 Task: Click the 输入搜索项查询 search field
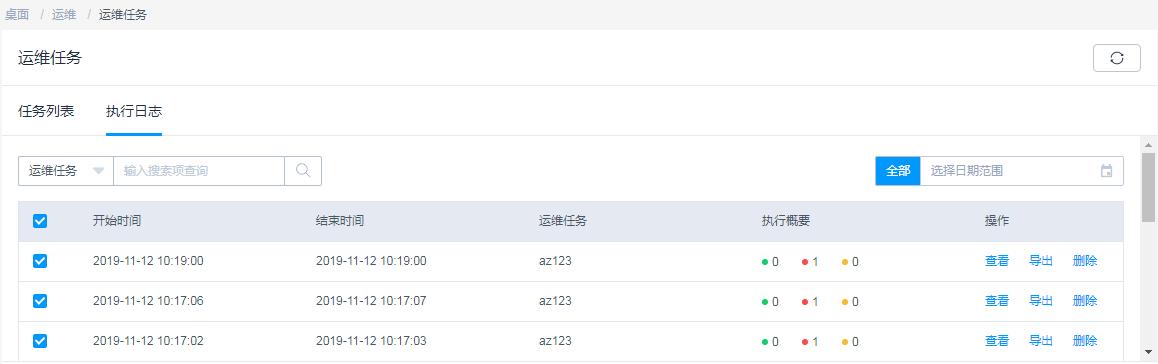(x=199, y=171)
